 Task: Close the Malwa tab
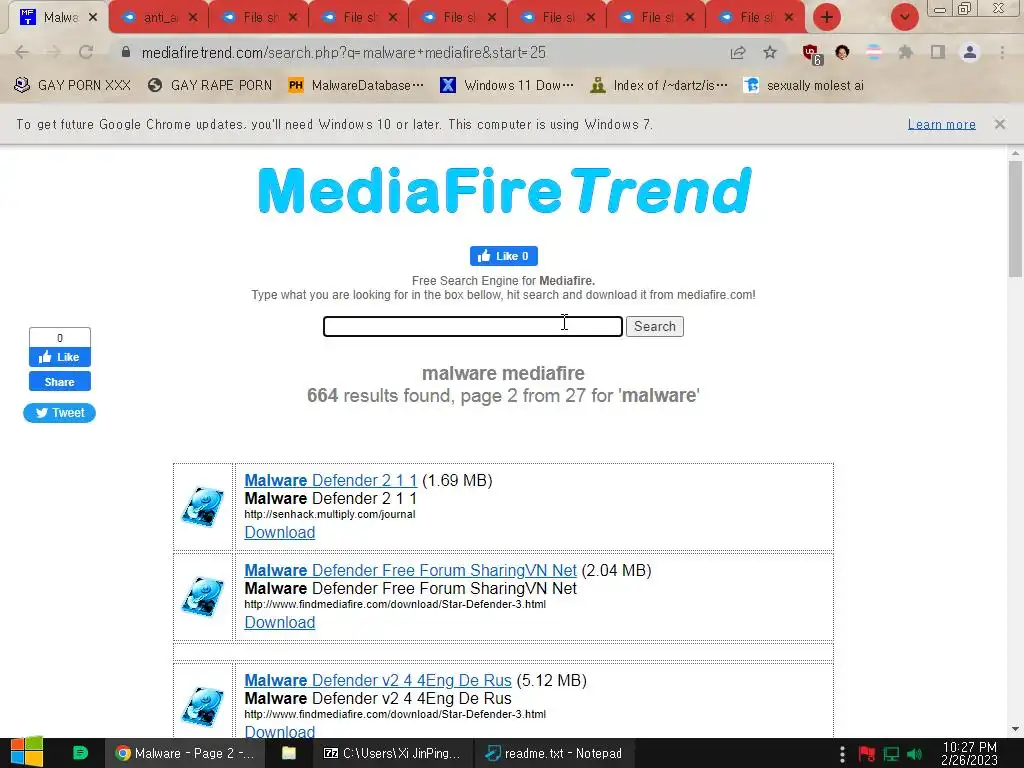pyautogui.click(x=93, y=18)
